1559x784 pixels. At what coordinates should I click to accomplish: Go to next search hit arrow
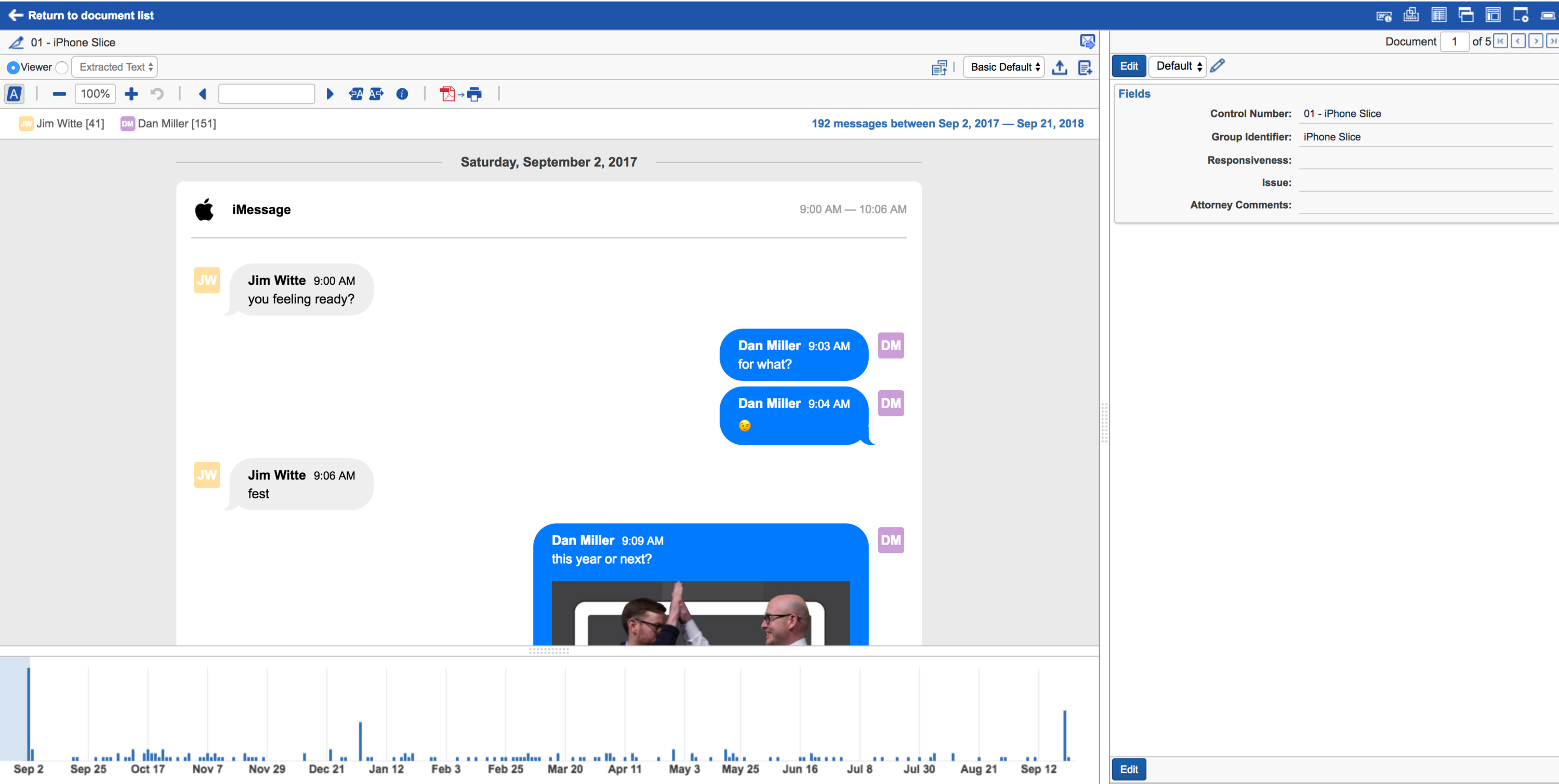pos(330,94)
